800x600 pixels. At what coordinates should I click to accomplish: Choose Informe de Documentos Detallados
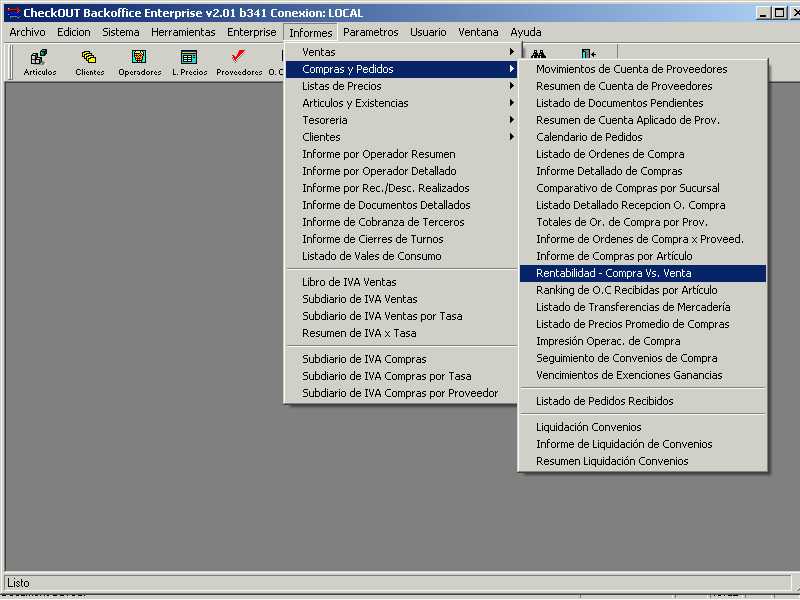click(401, 205)
